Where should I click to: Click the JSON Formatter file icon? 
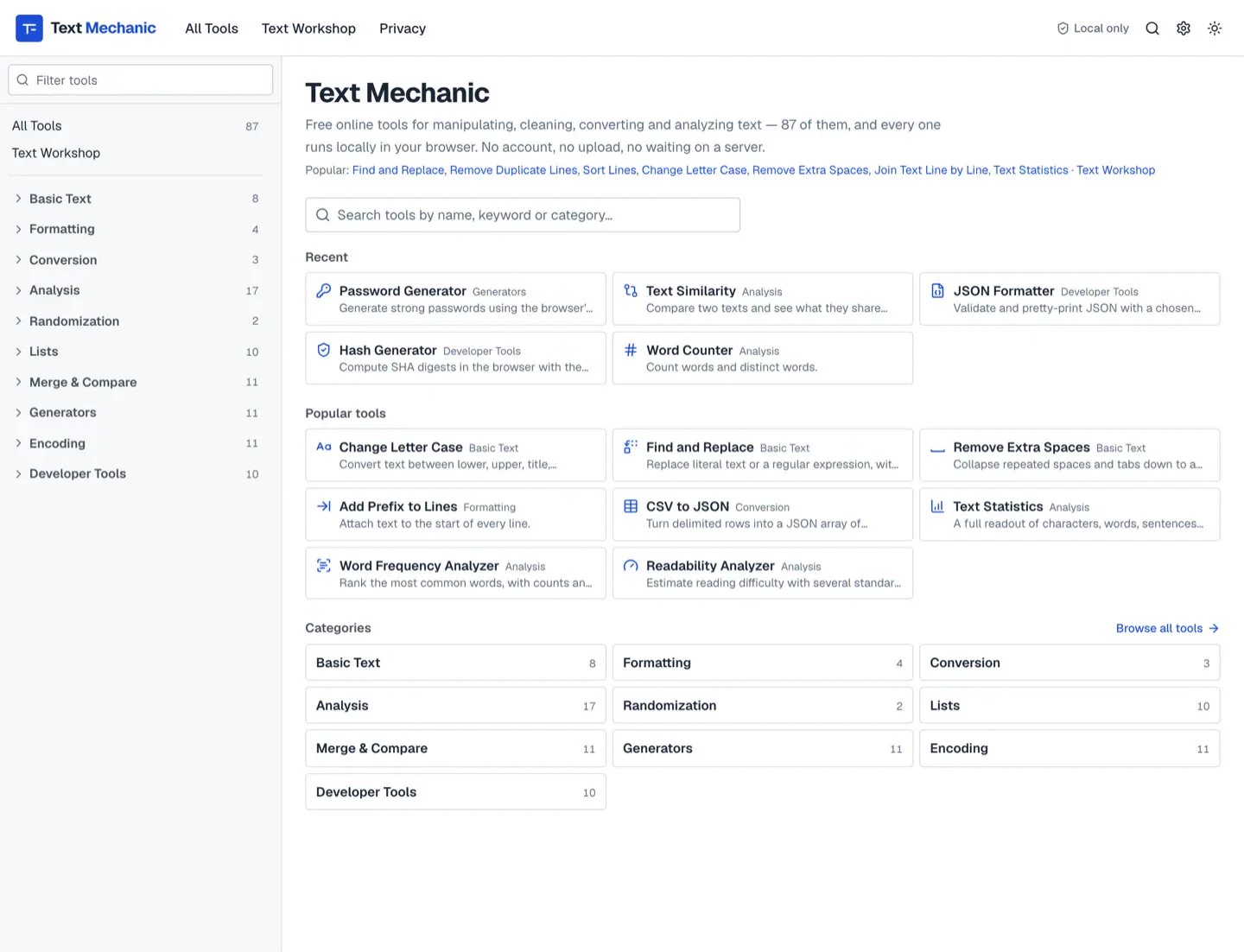[x=937, y=291]
